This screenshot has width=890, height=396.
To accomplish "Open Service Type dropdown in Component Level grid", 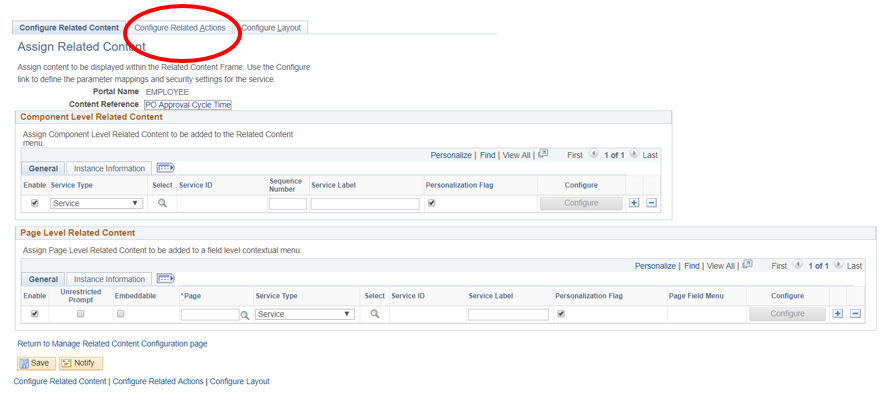I will pyautogui.click(x=96, y=203).
